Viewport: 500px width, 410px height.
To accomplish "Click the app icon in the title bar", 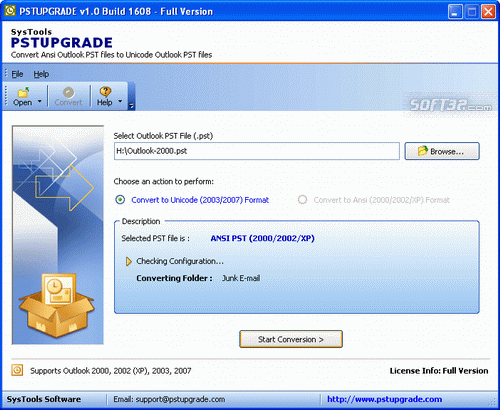I will [x=10, y=11].
